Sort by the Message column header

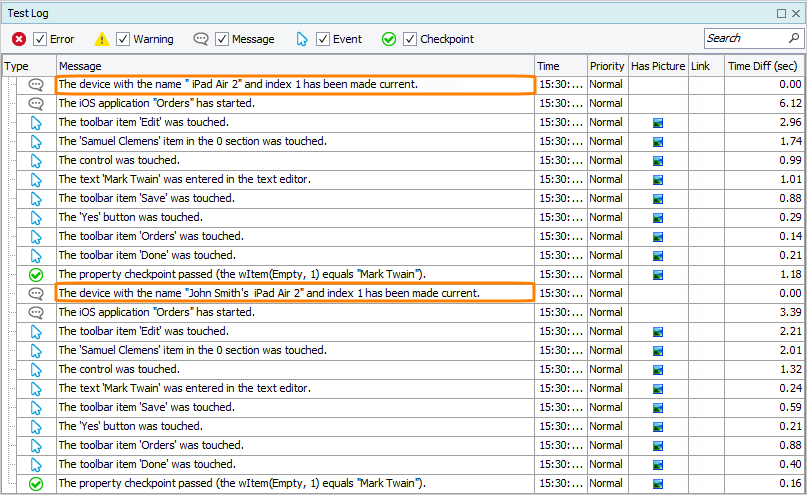pos(295,66)
